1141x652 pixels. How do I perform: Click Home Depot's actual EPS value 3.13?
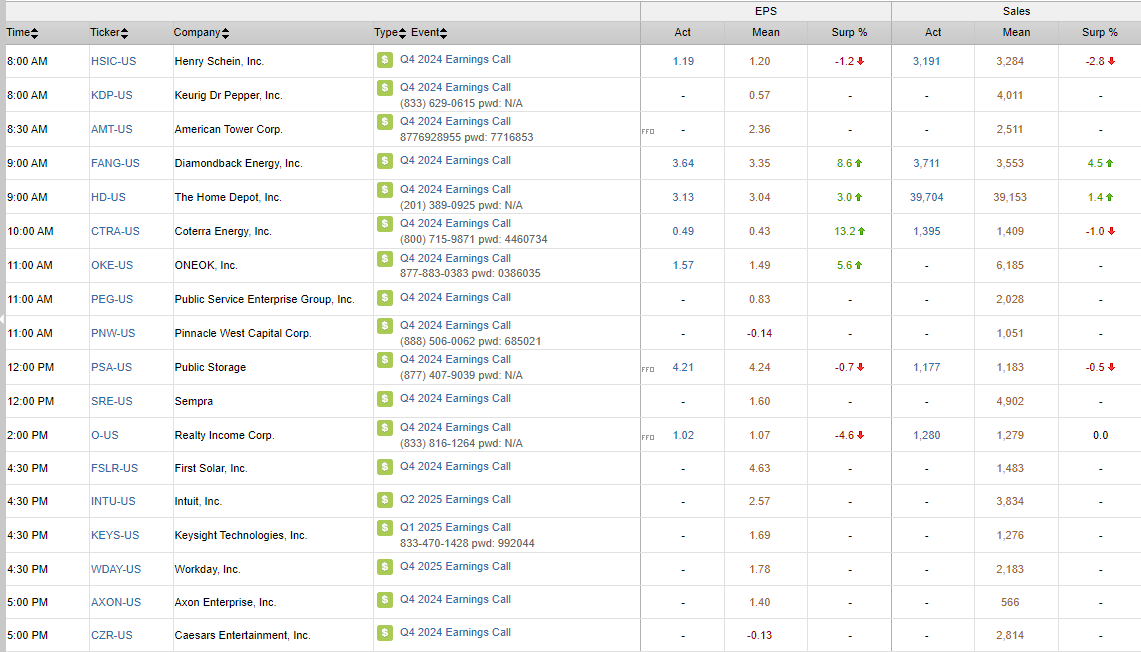click(683, 197)
